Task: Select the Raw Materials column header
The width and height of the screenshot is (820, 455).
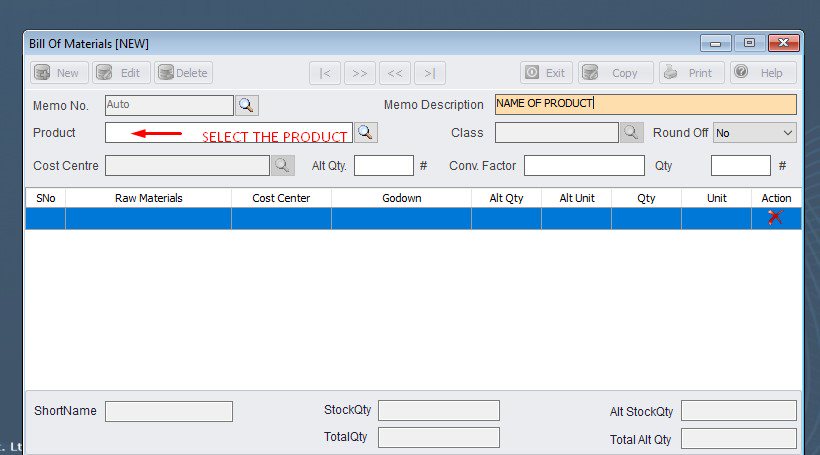Action: (148, 198)
